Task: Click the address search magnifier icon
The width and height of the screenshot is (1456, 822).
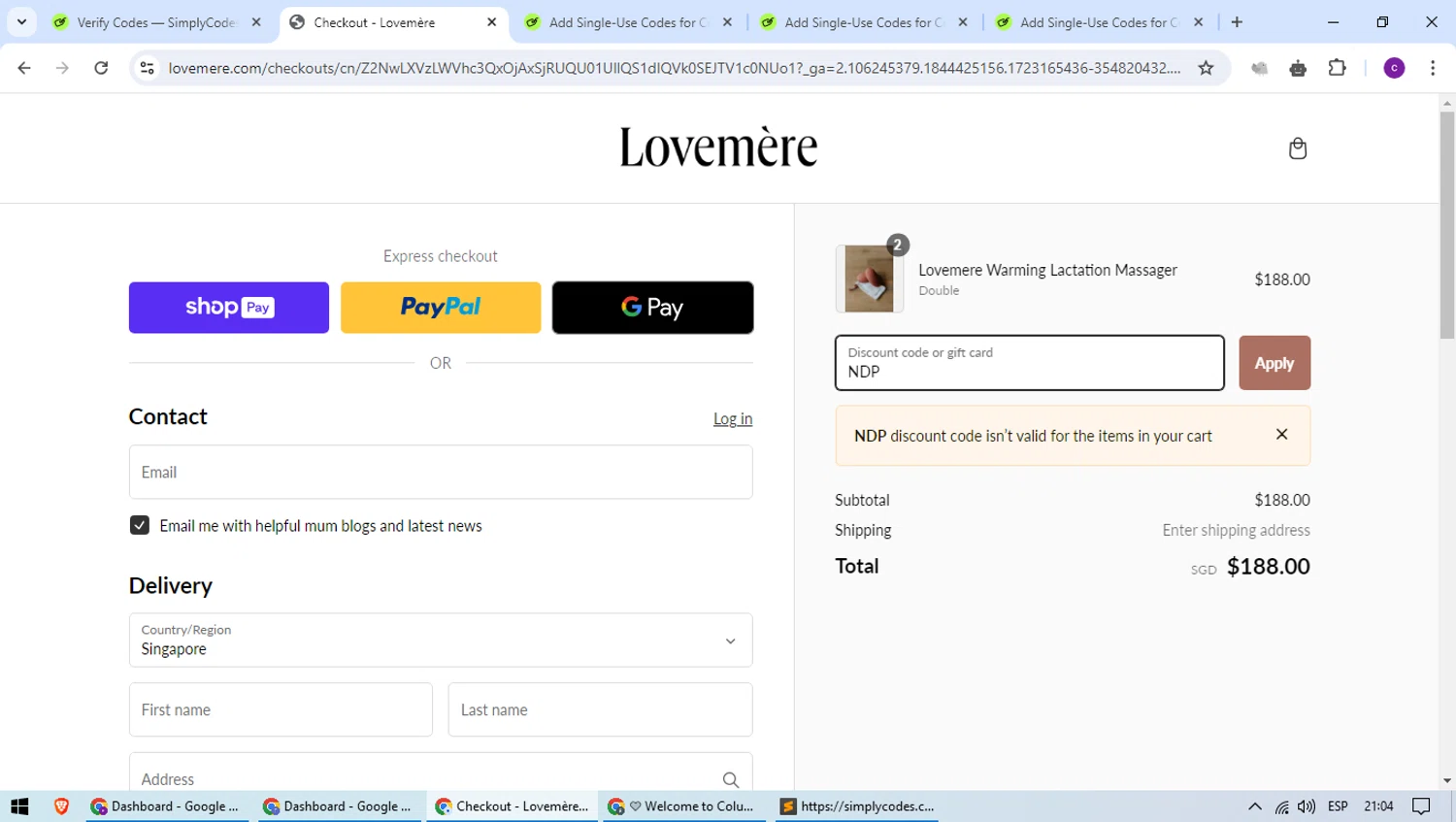Action: [730, 779]
